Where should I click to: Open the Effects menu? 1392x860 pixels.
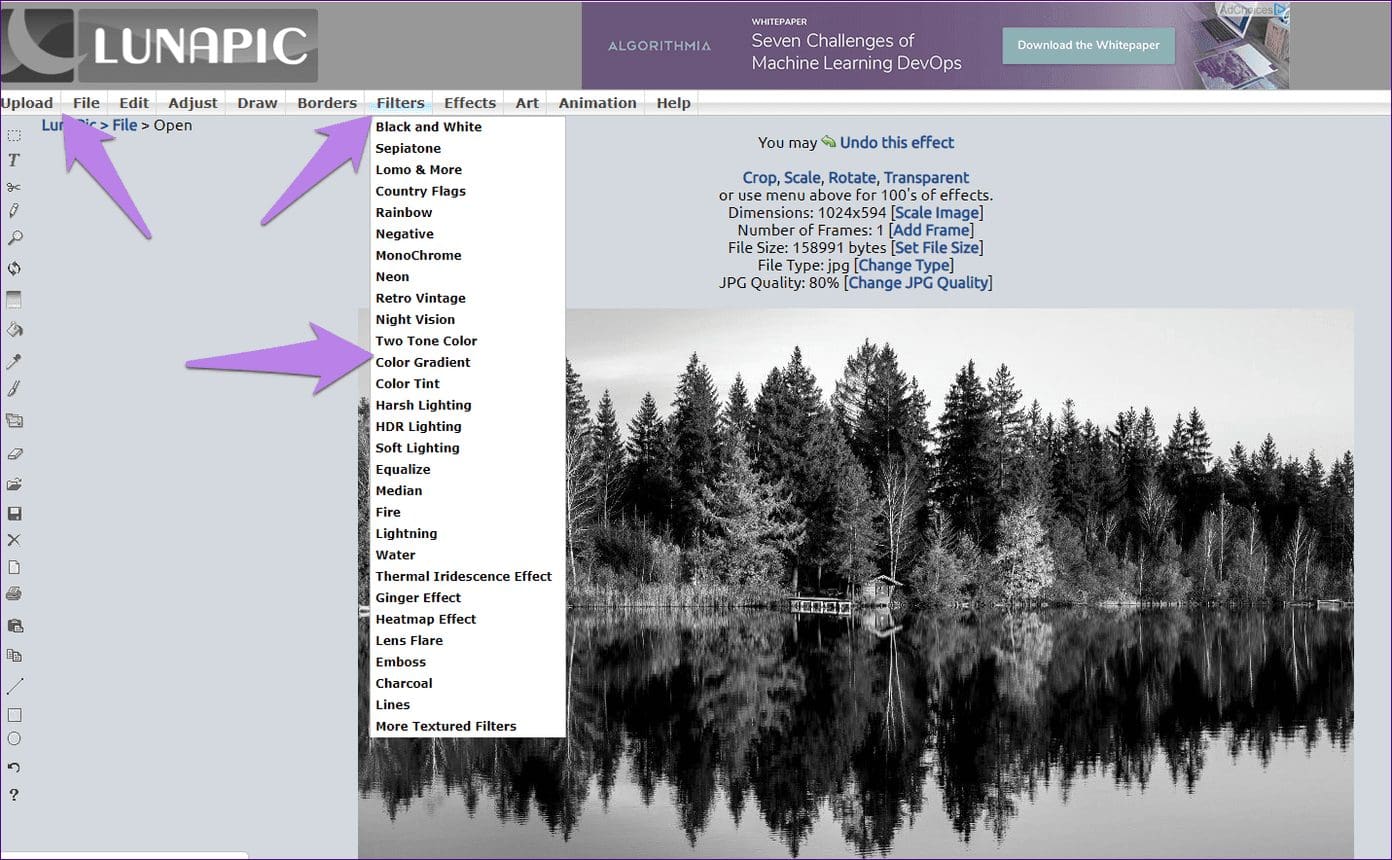coord(469,102)
